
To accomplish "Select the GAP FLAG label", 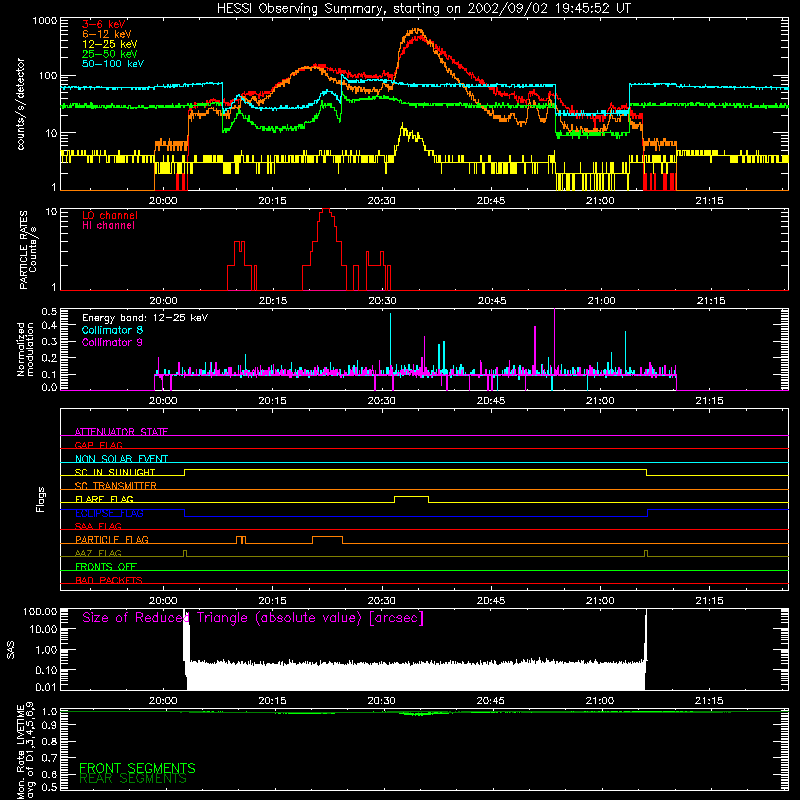I will [98, 445].
